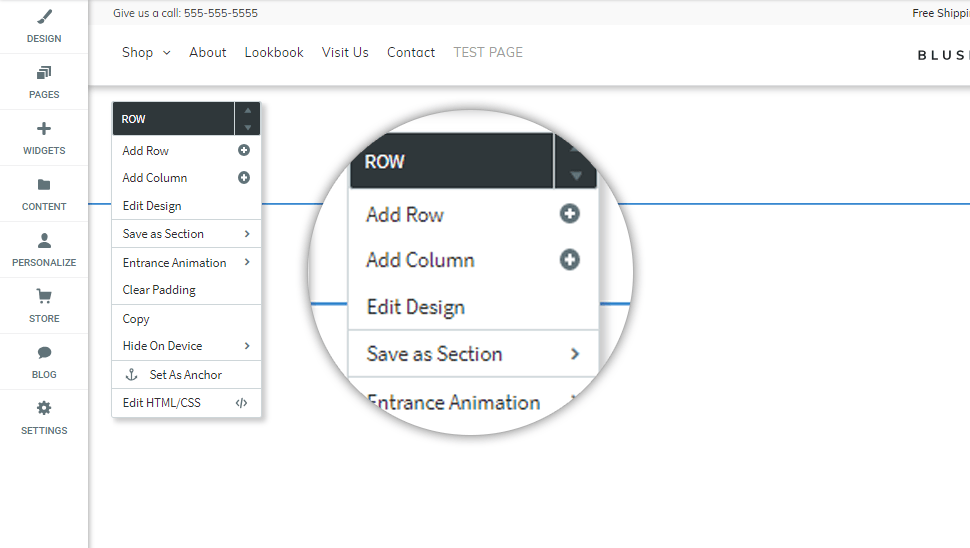Expand the Entrance Animation submenu
The image size is (970, 548).
click(246, 263)
